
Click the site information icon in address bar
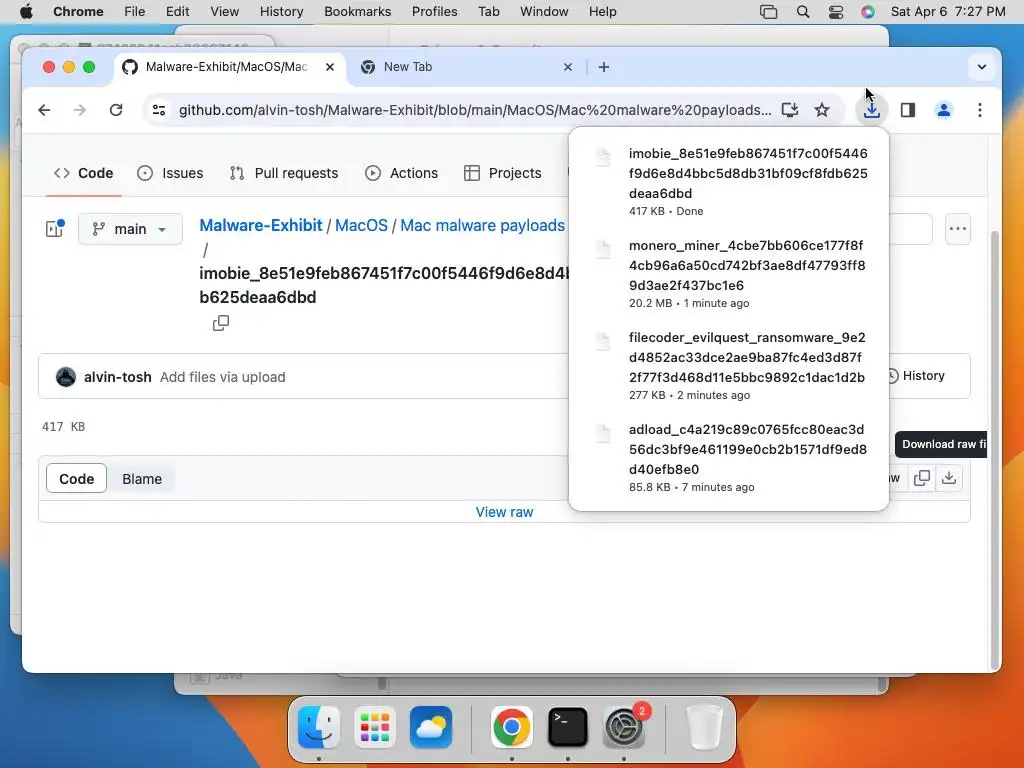(x=159, y=110)
